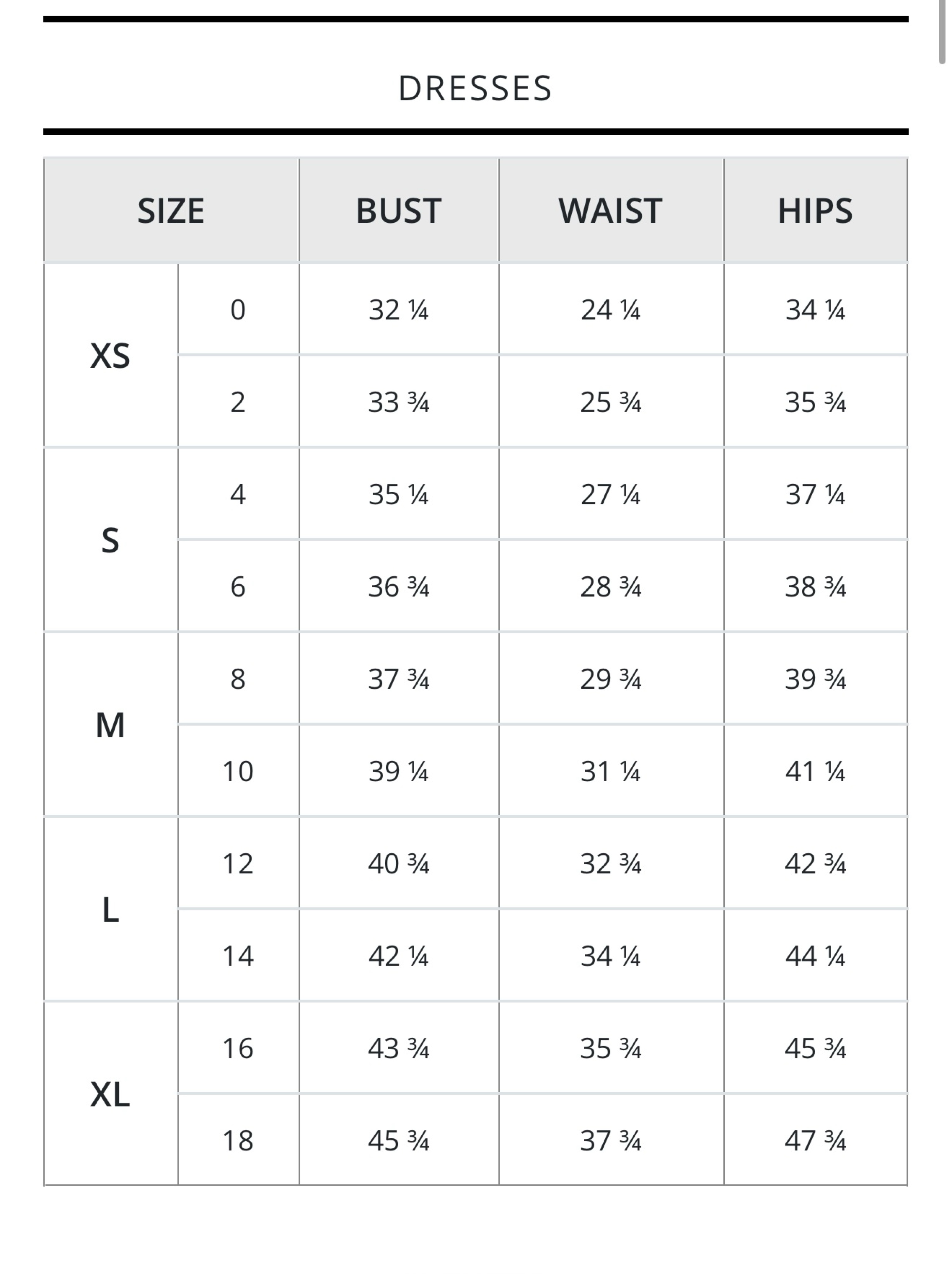Screen dimensions: 952x1274
Task: Click the size 18 numeric cell
Action: 239,1140
